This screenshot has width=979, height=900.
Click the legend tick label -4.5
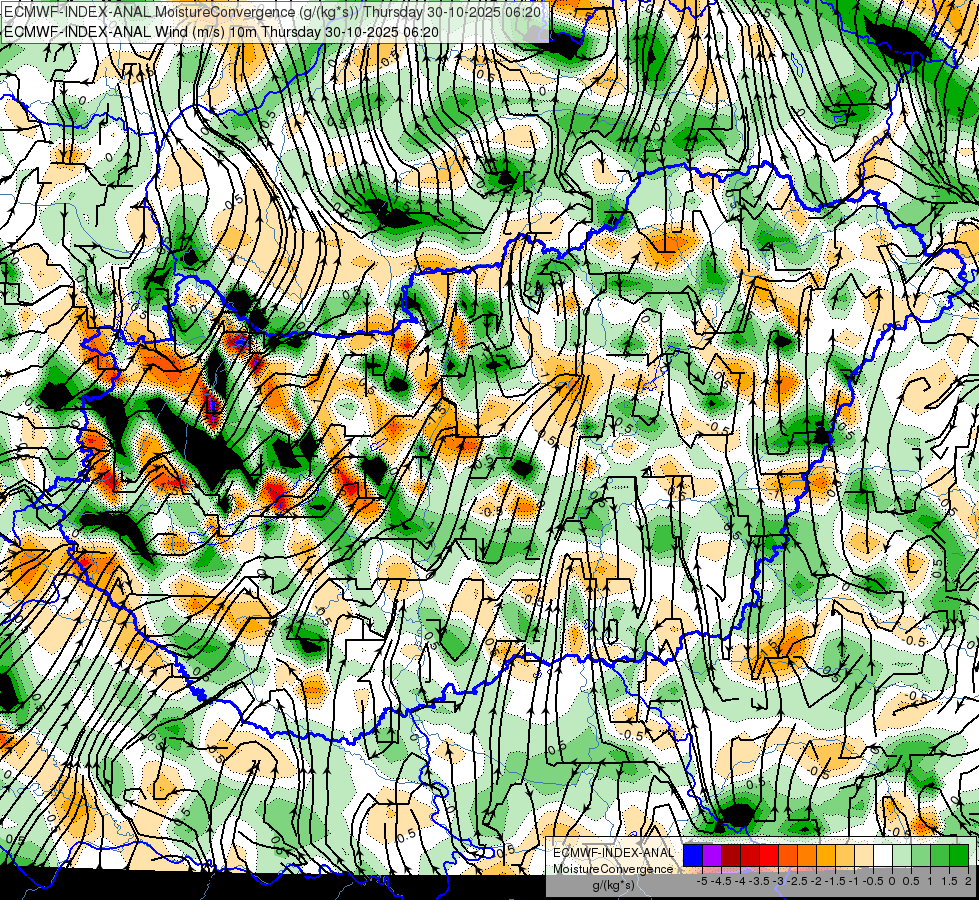click(722, 881)
